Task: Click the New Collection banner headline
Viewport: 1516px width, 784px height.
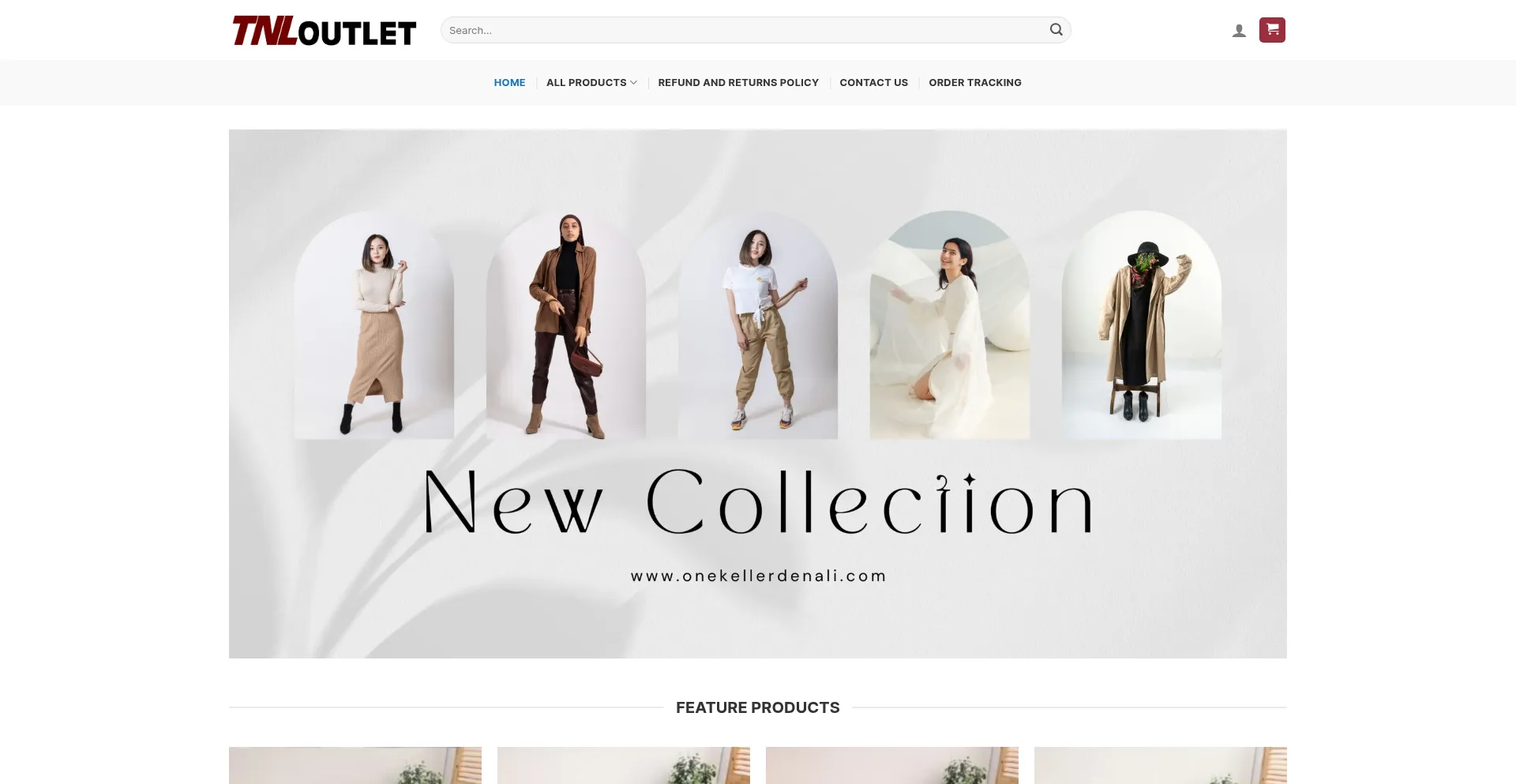Action: [758, 502]
